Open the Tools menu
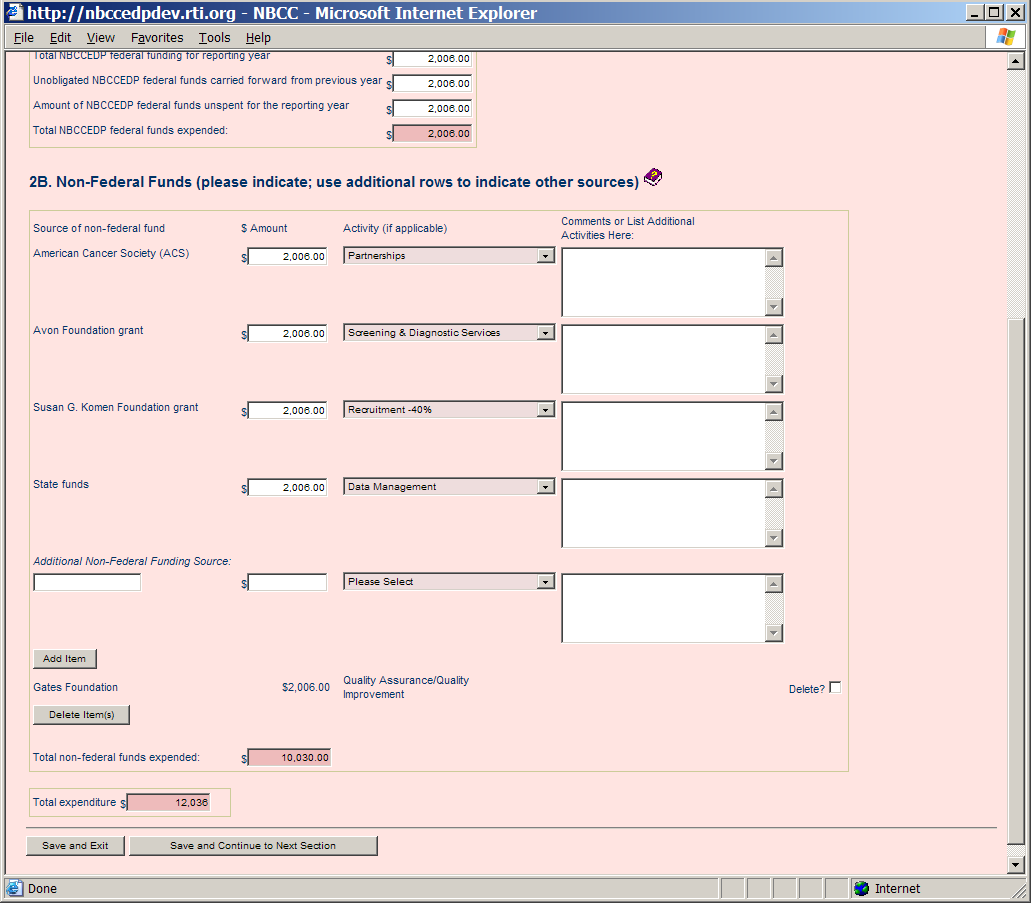Screen dimensions: 1031x903 point(214,37)
